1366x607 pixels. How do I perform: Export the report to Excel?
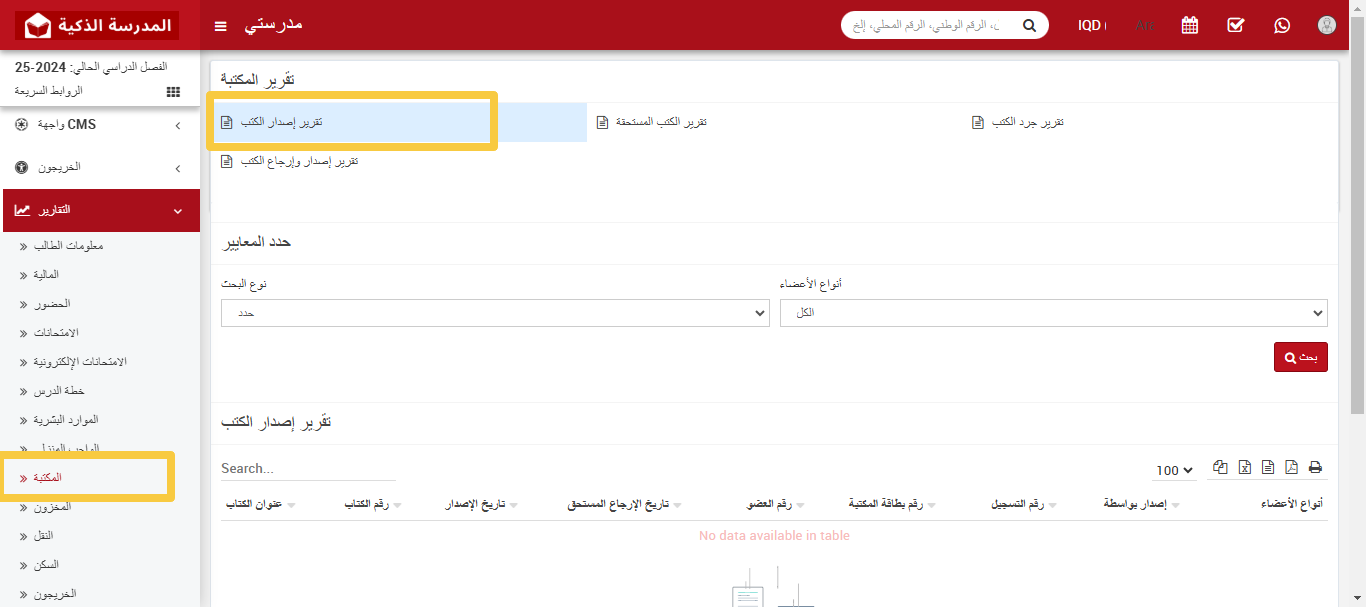(x=1244, y=467)
